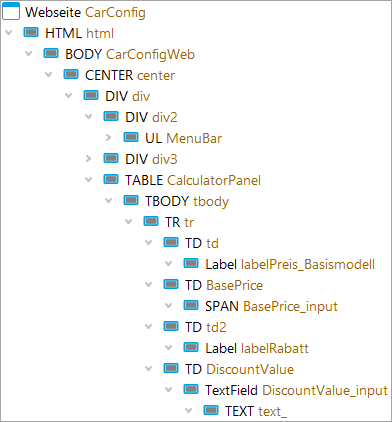This screenshot has height=422, width=392.
Task: Select the Label labelRabatt item
Action: point(257,348)
